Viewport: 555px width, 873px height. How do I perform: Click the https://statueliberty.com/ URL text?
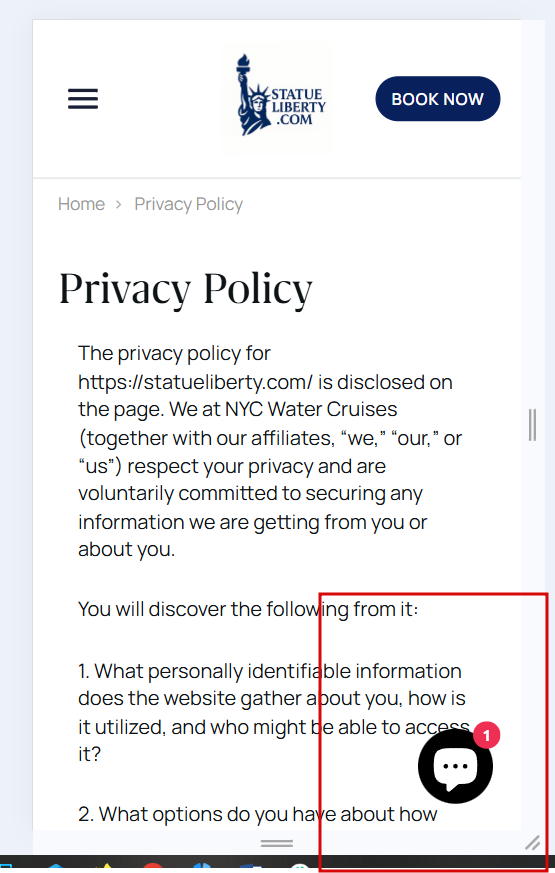[x=195, y=382]
